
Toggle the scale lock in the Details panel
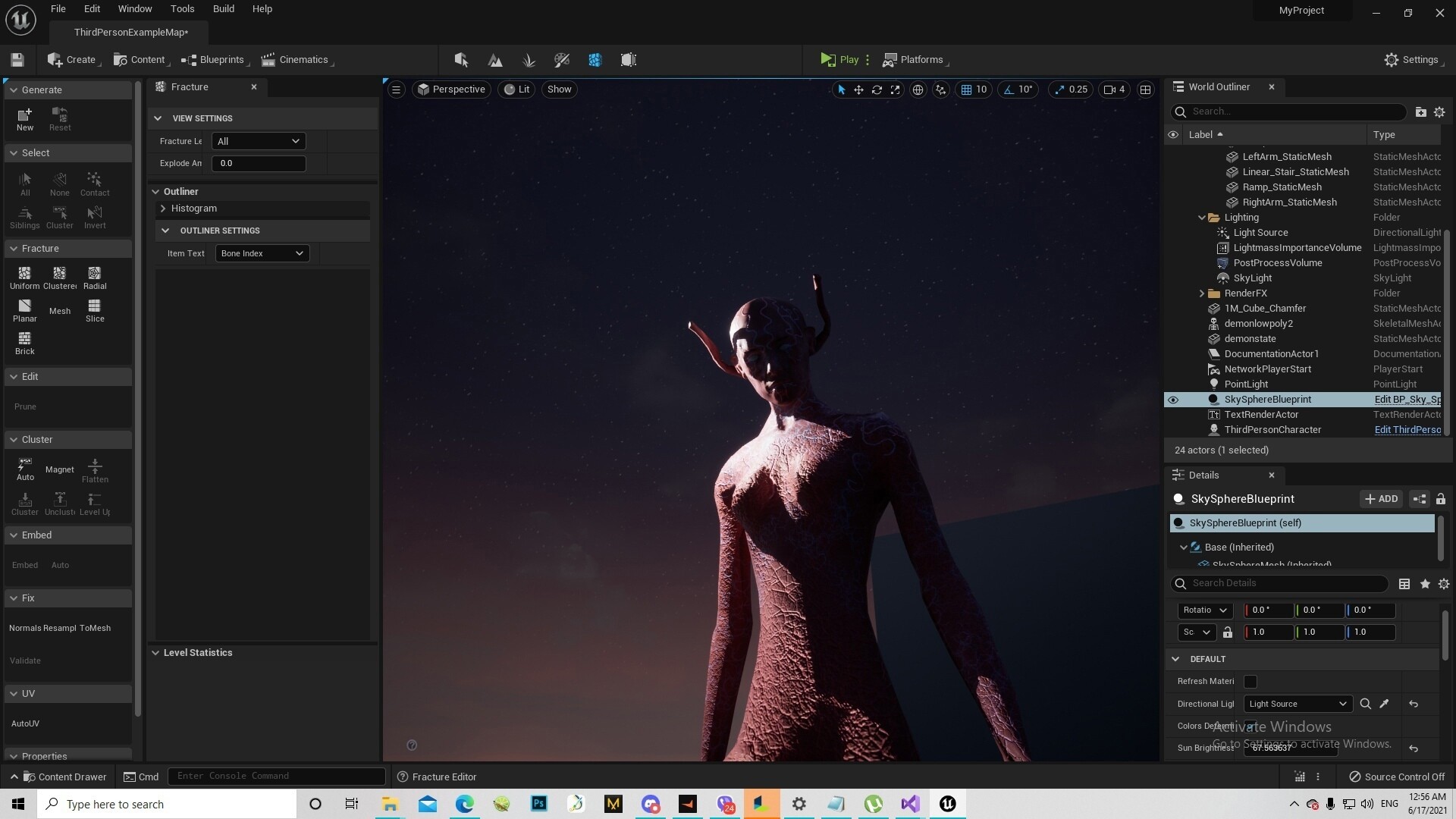point(1228,632)
